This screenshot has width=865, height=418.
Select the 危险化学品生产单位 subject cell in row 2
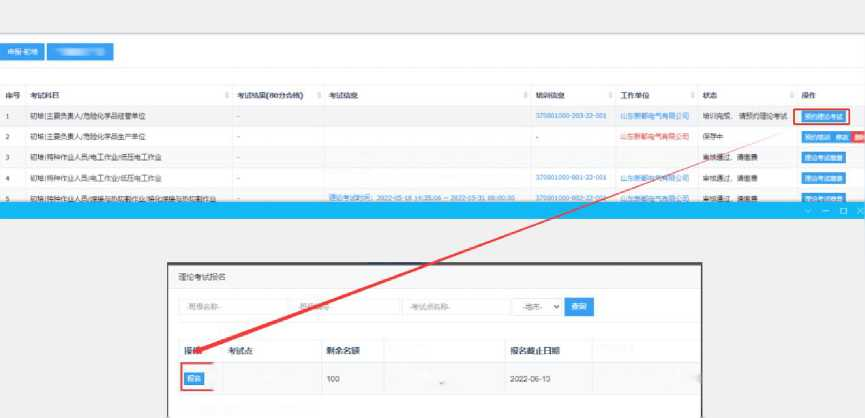(x=88, y=137)
